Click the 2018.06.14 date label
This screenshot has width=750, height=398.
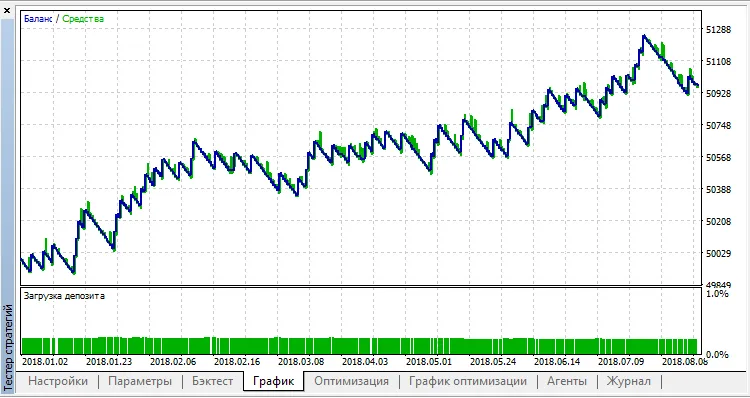[x=557, y=362]
